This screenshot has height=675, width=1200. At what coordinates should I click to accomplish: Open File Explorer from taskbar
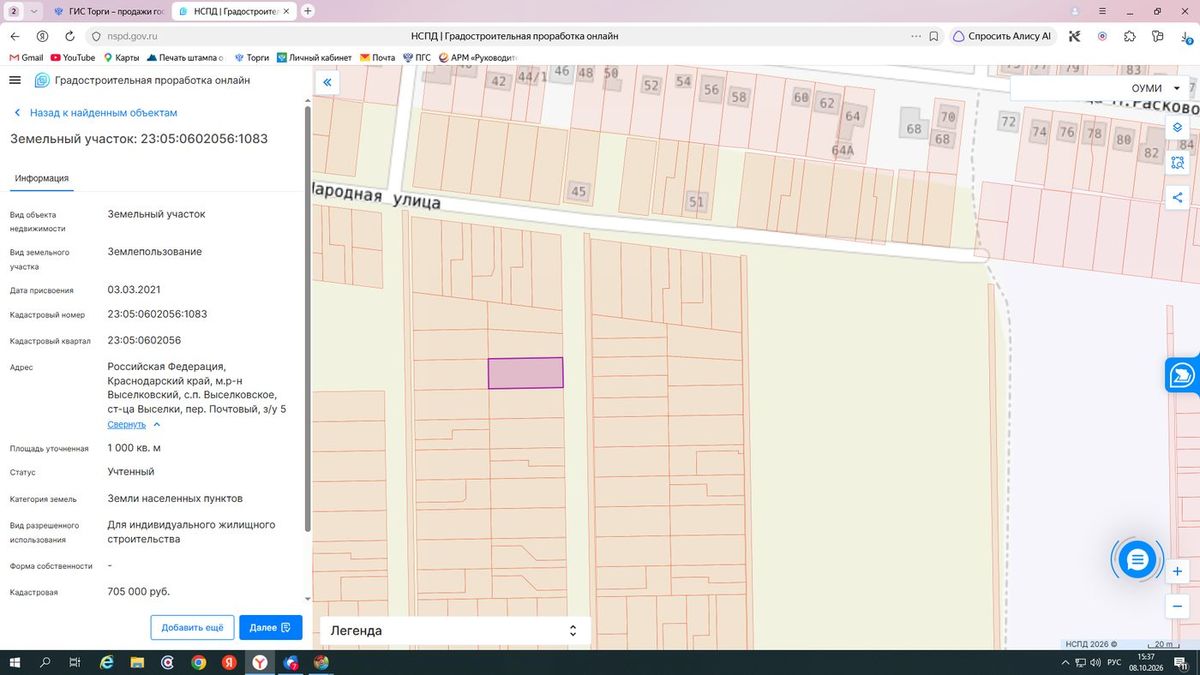[137, 662]
